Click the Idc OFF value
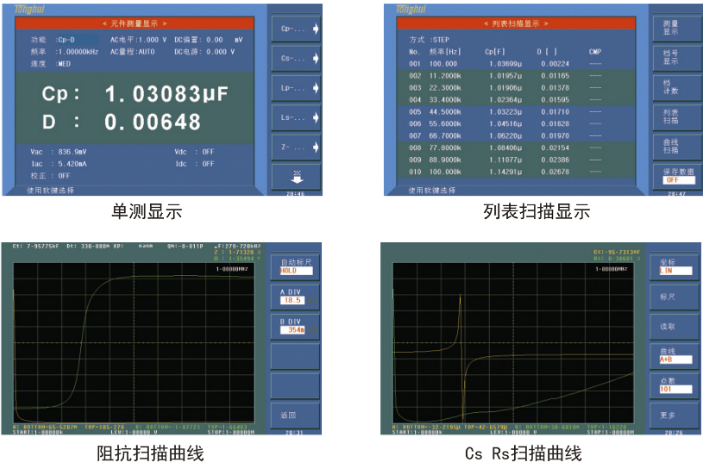 pos(208,164)
